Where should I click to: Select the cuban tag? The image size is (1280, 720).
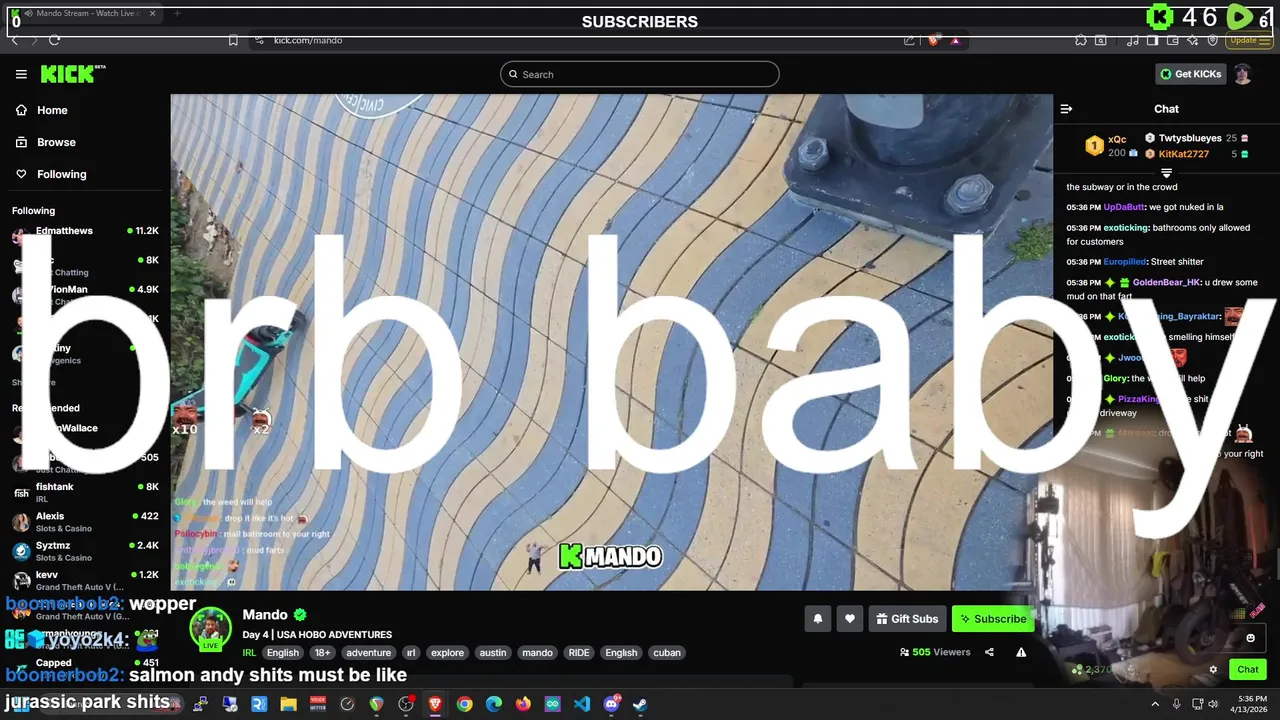tap(667, 653)
